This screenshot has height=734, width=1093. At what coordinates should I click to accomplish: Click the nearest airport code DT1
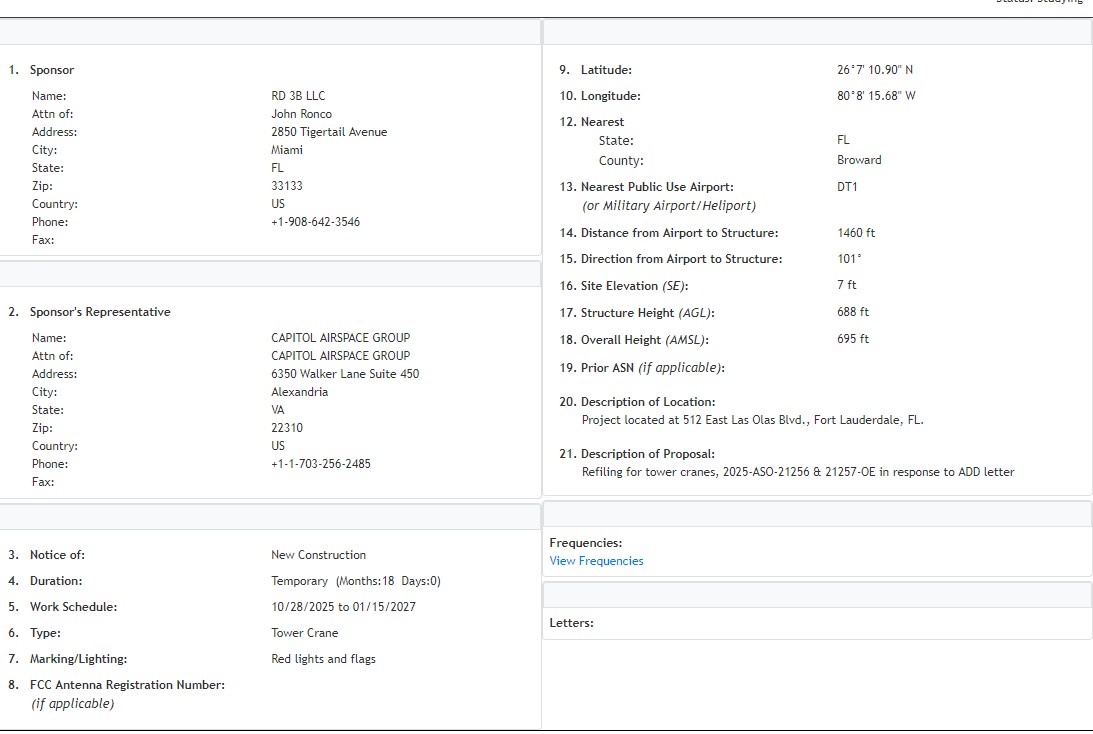847,187
